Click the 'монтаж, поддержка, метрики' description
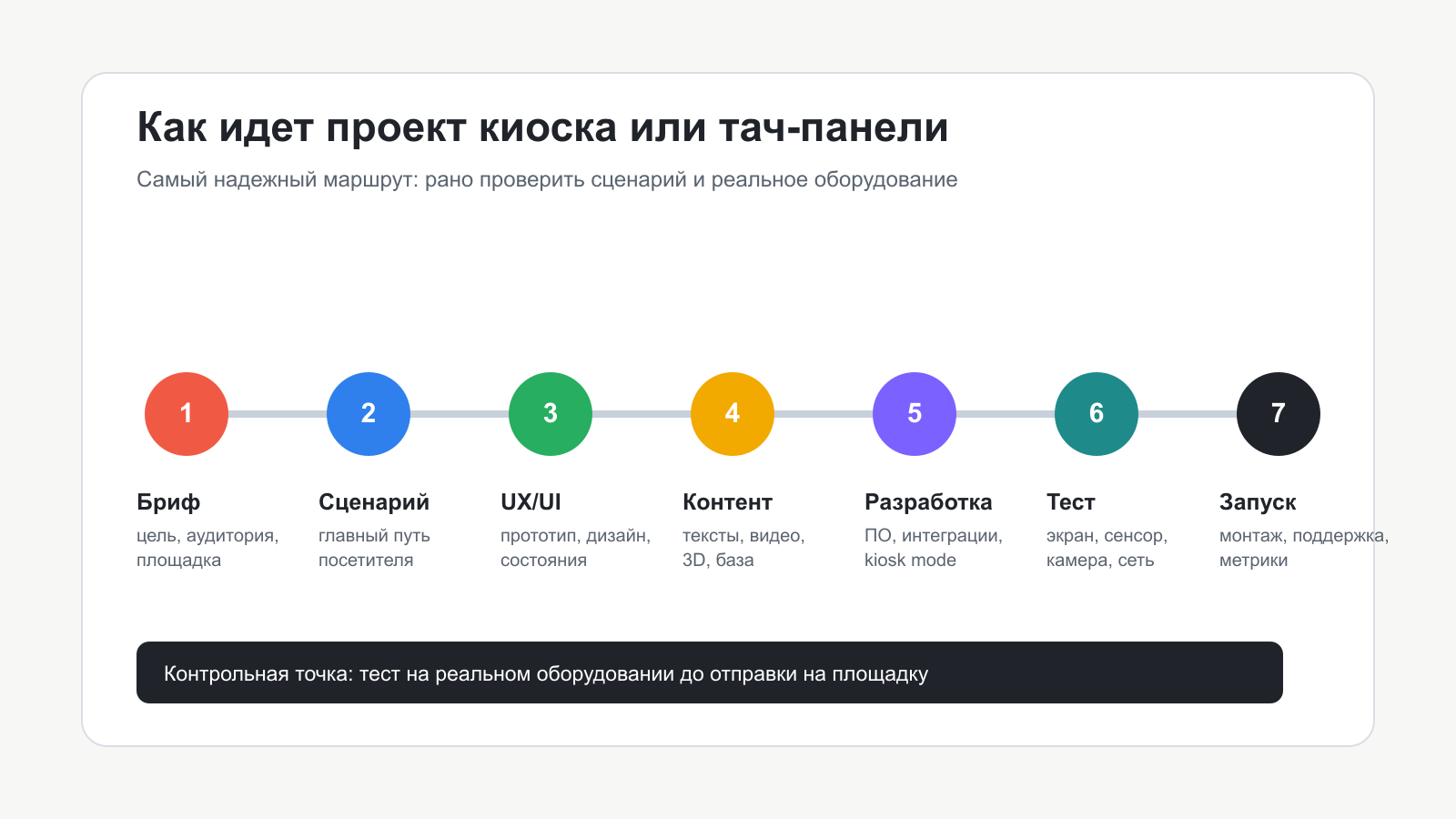This screenshot has height=819, width=1456. coord(1304,548)
